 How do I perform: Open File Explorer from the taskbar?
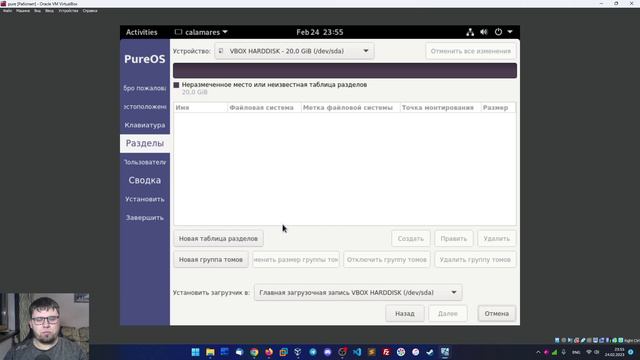210,352
